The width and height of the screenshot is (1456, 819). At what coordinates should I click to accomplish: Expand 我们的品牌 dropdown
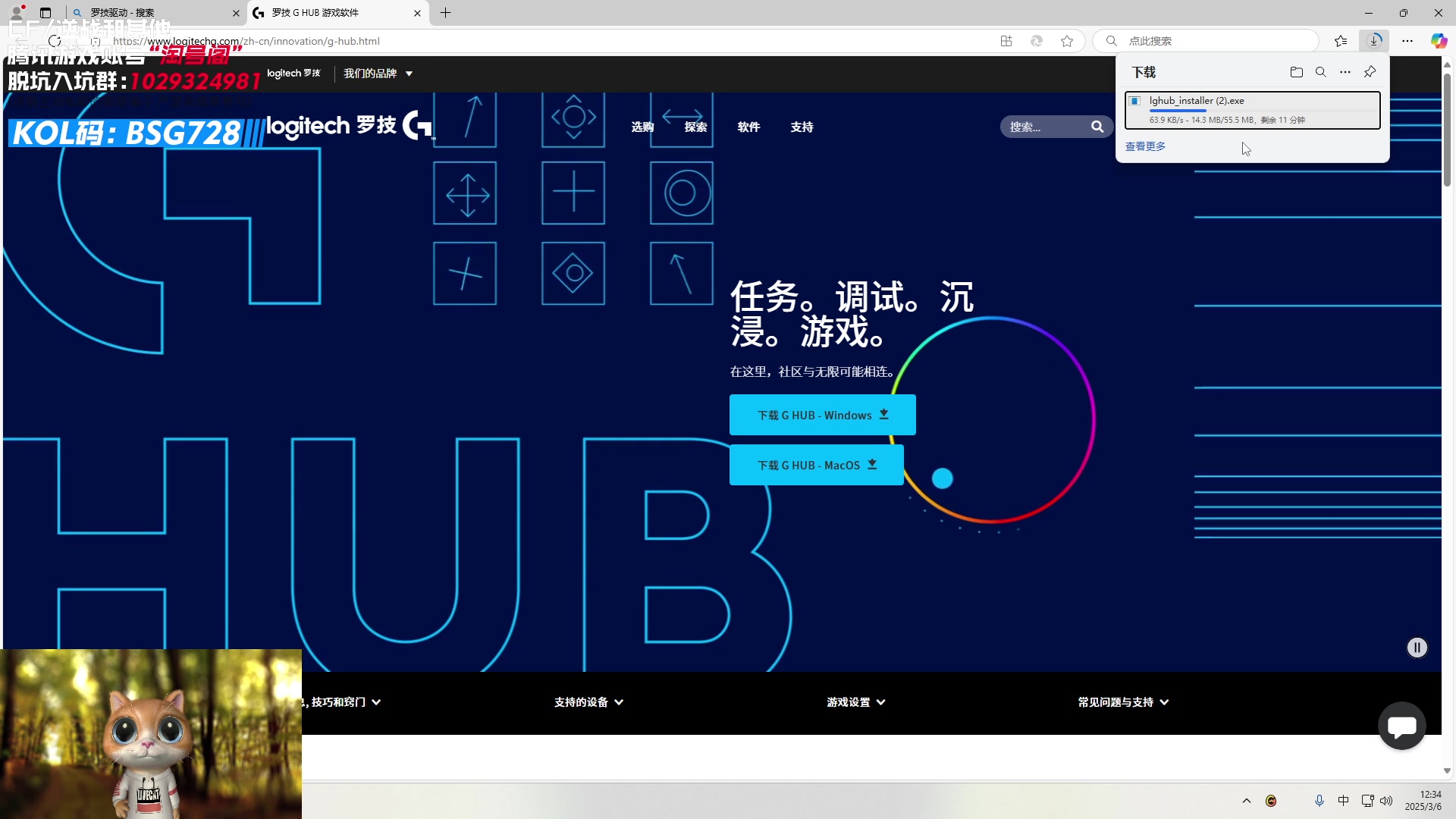tap(378, 74)
